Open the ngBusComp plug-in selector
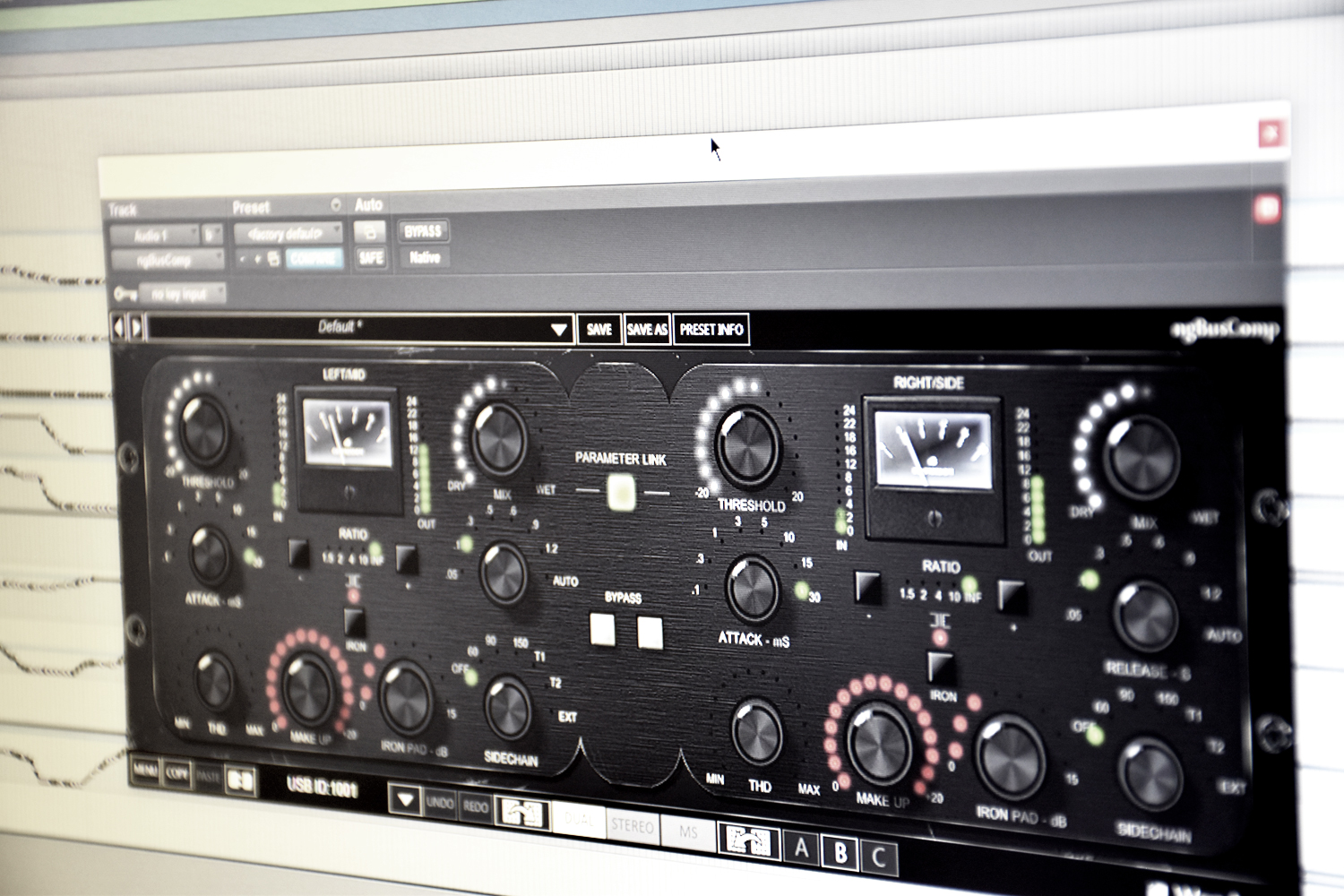Screen dimensions: 1344x896 tap(167, 260)
